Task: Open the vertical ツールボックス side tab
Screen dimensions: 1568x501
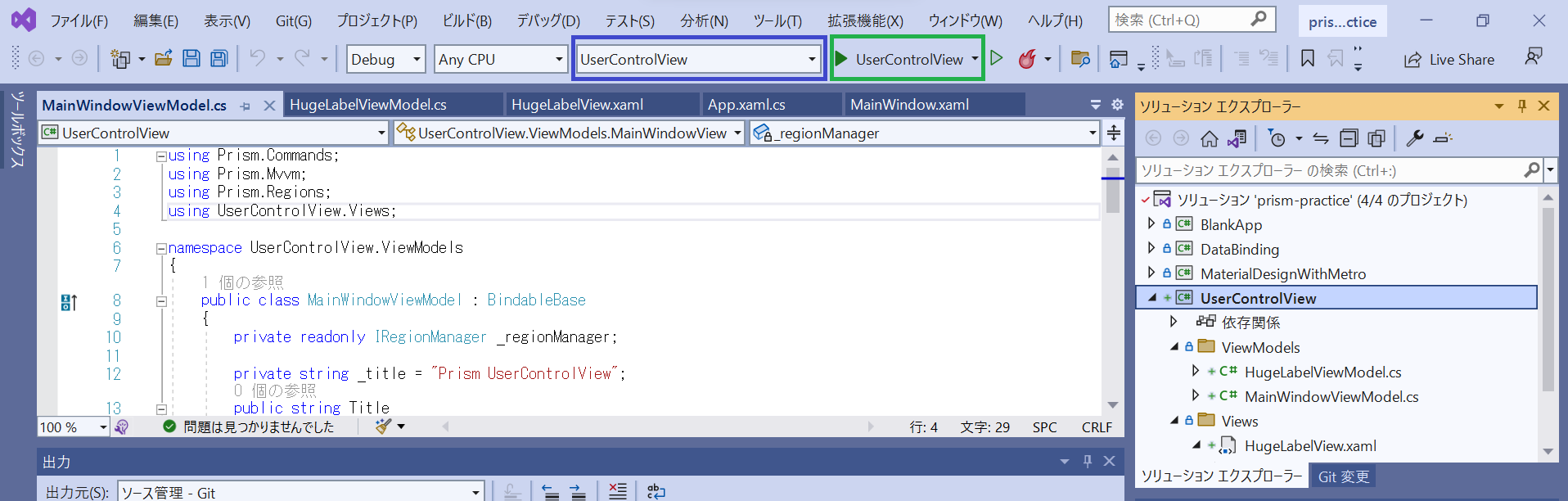Action: (x=17, y=129)
